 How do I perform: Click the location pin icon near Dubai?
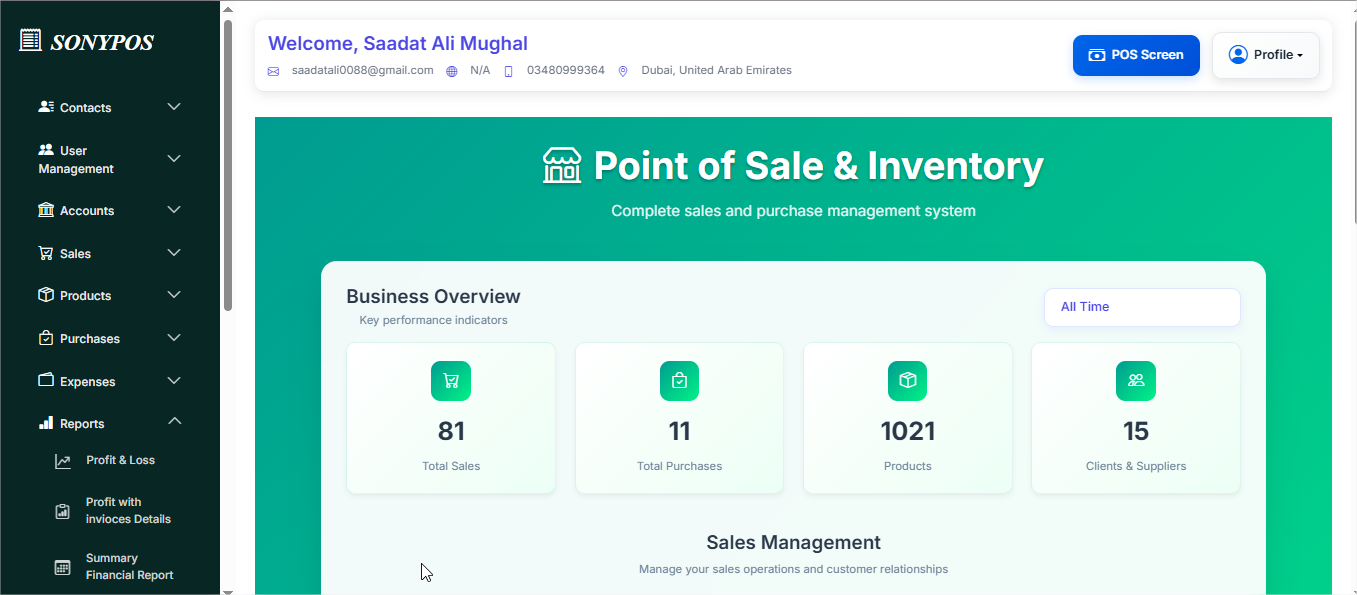623,71
